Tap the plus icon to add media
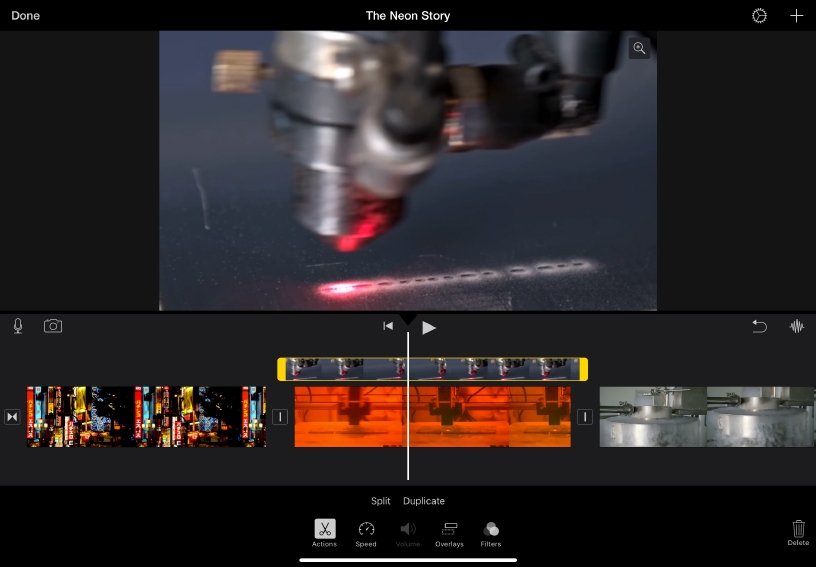This screenshot has width=816, height=567. (x=796, y=16)
